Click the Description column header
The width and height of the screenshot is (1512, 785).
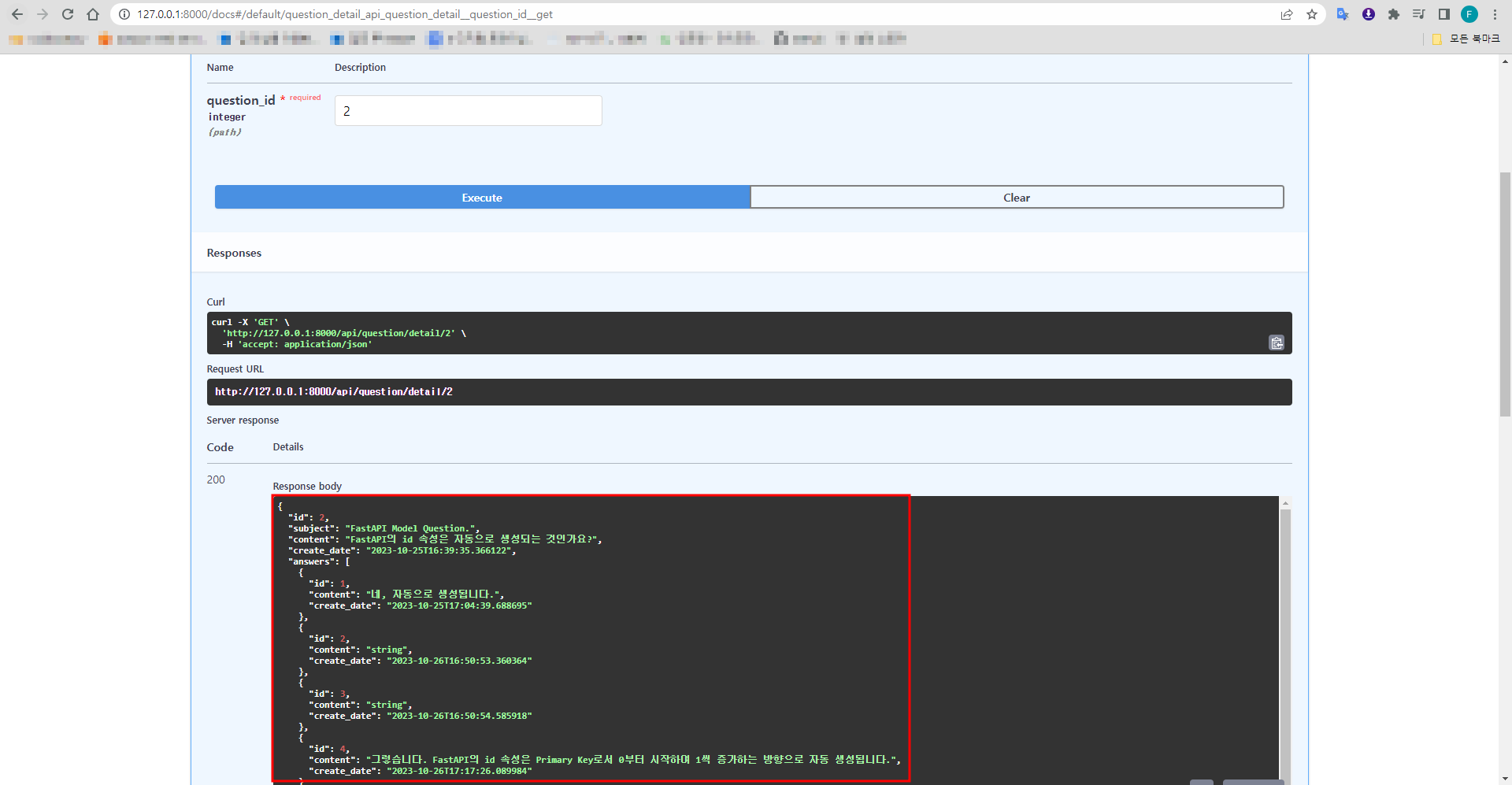360,67
